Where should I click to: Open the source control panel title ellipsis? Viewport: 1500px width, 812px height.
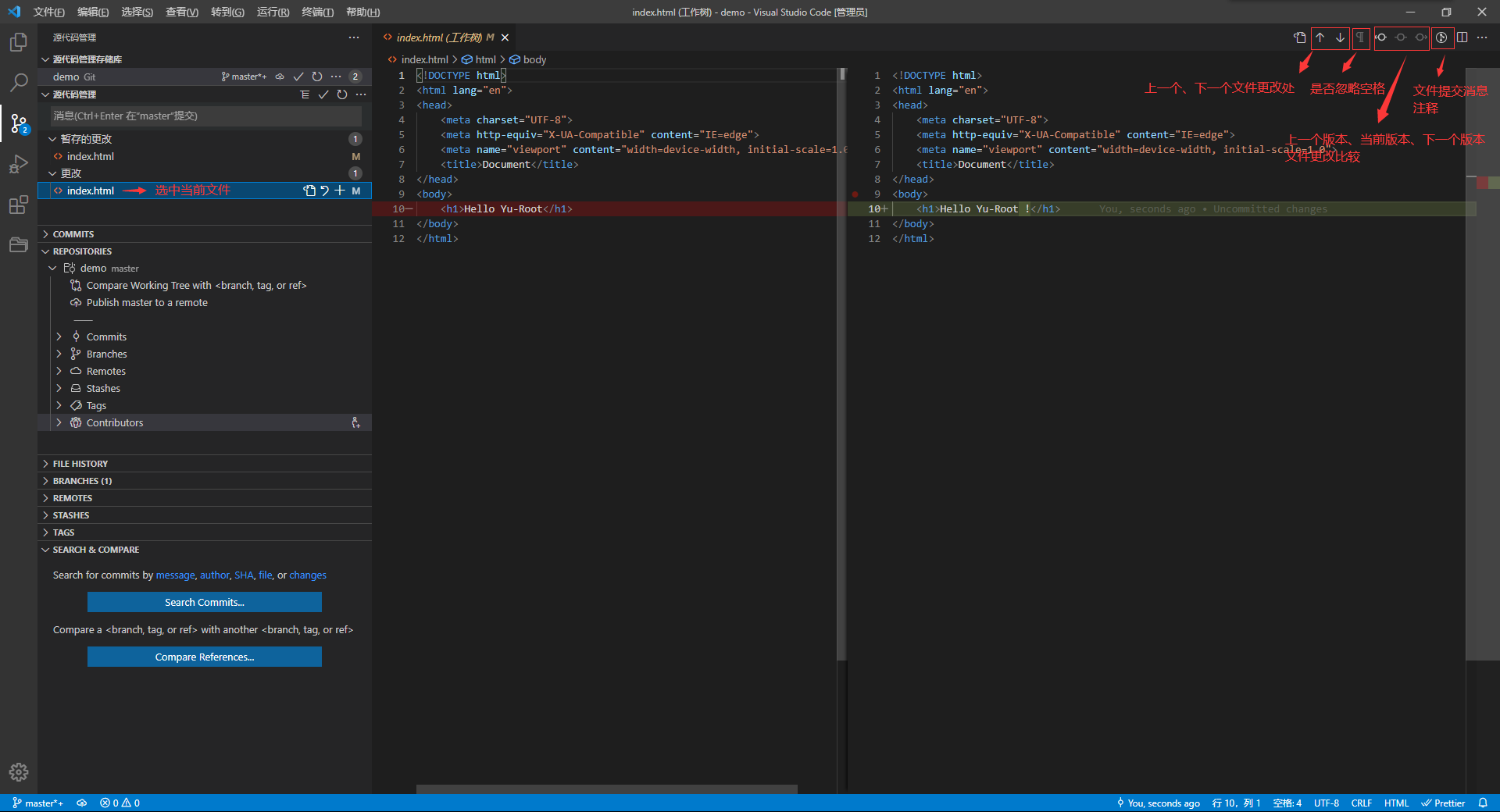tap(354, 37)
